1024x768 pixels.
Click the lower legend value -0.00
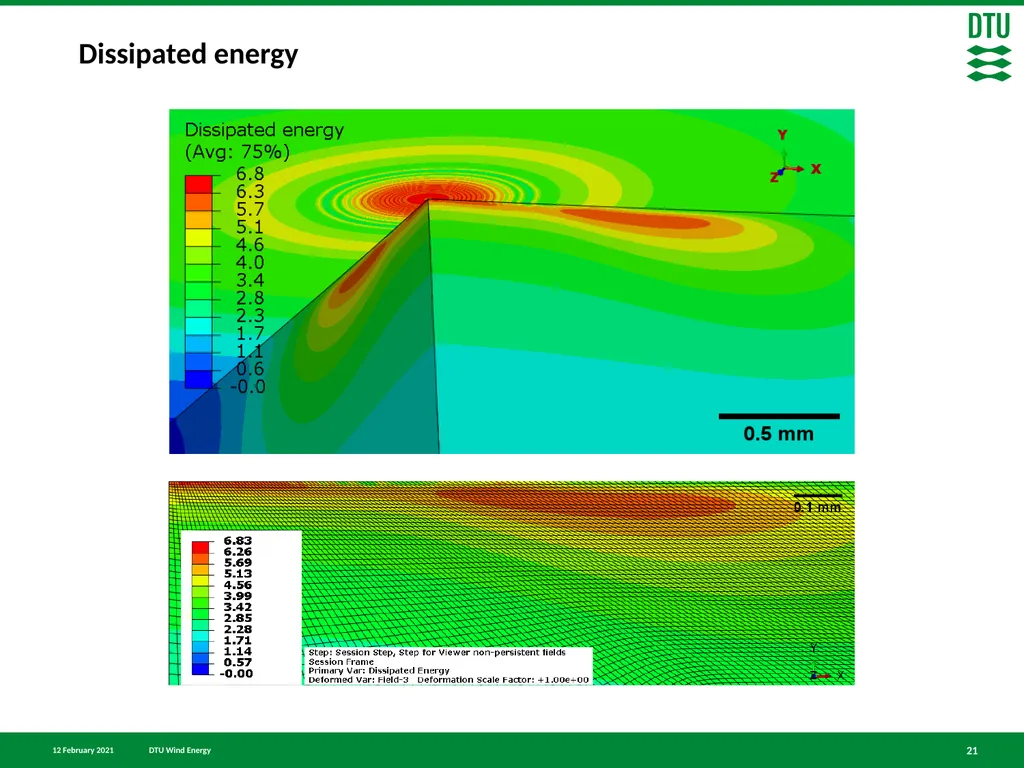tap(235, 674)
